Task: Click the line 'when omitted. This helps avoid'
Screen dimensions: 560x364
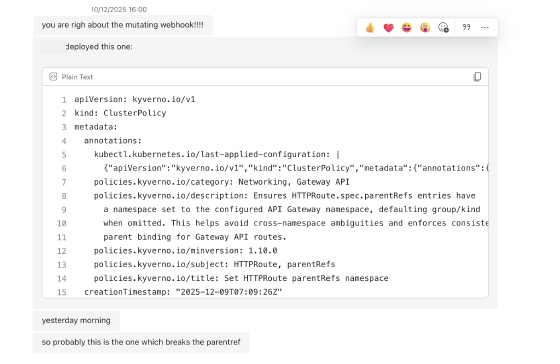Action: coord(296,223)
